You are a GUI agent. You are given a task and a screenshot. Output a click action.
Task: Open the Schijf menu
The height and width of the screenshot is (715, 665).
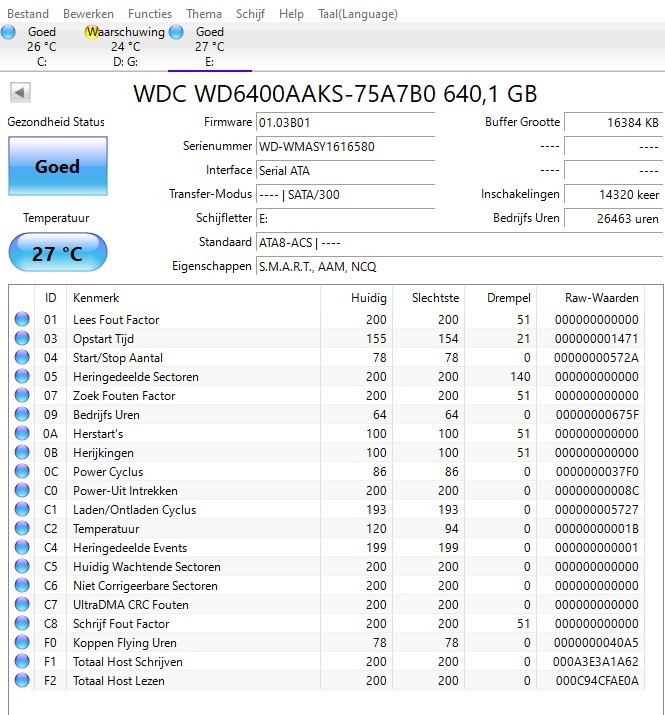point(250,14)
